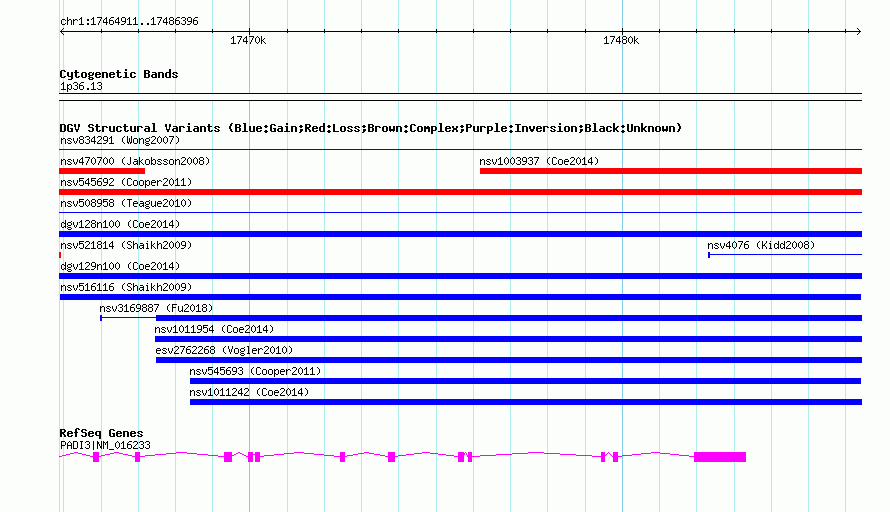Select the nsv1003937 (Coe2014) red loss bar
Screen dimensions: 890x512
tap(671, 171)
